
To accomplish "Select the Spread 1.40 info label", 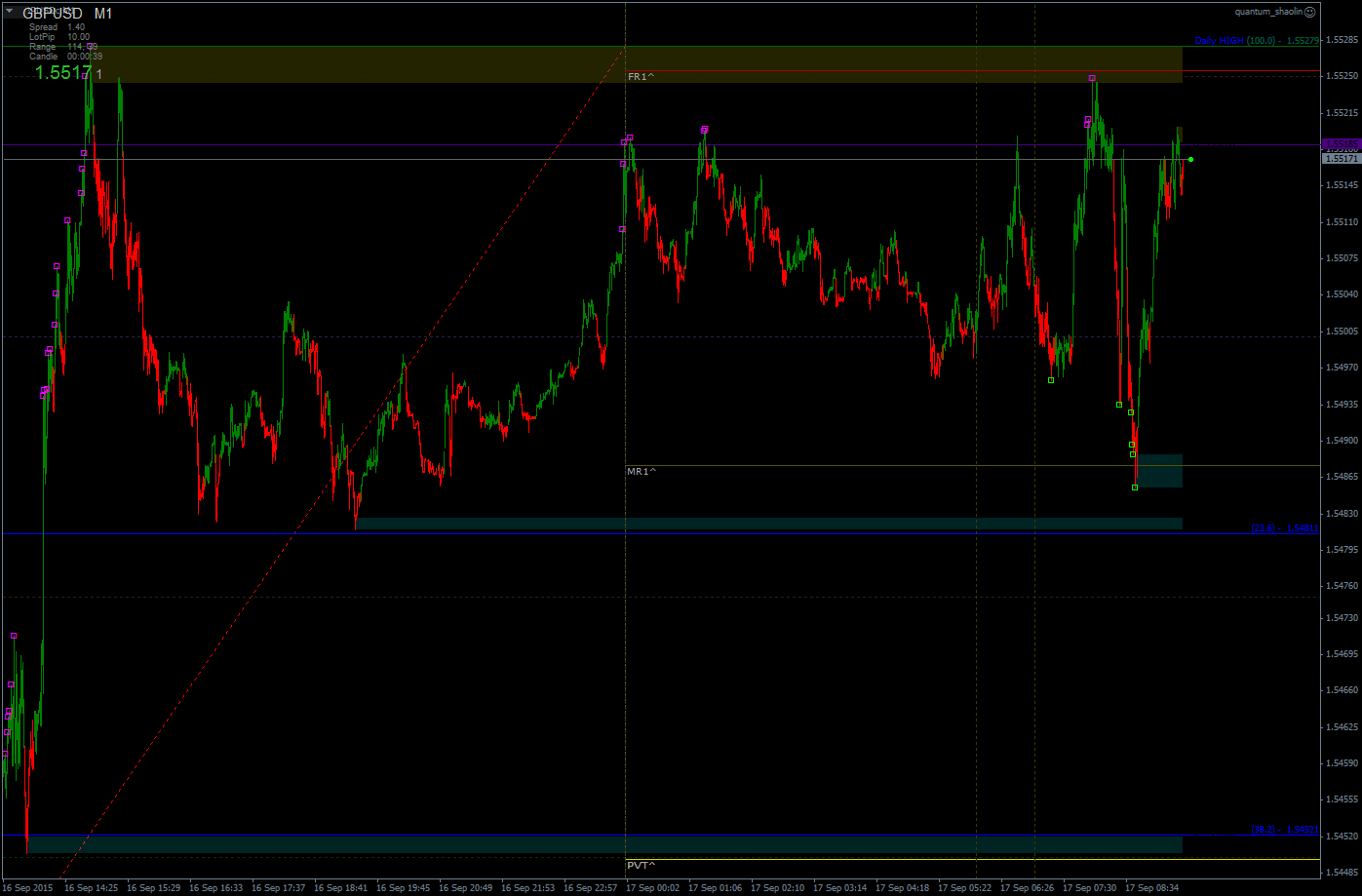I will point(57,27).
